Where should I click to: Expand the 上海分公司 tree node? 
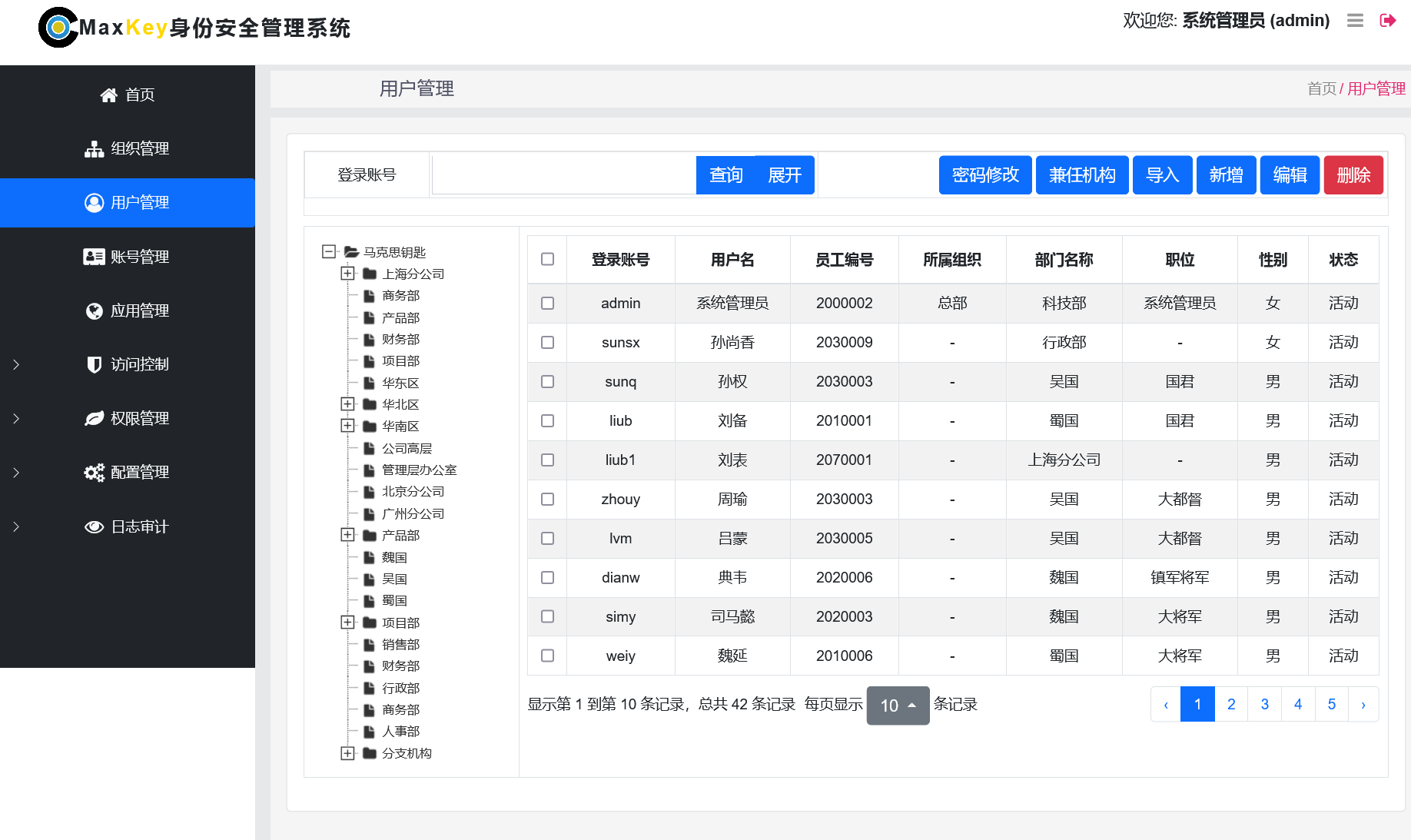pyautogui.click(x=347, y=274)
